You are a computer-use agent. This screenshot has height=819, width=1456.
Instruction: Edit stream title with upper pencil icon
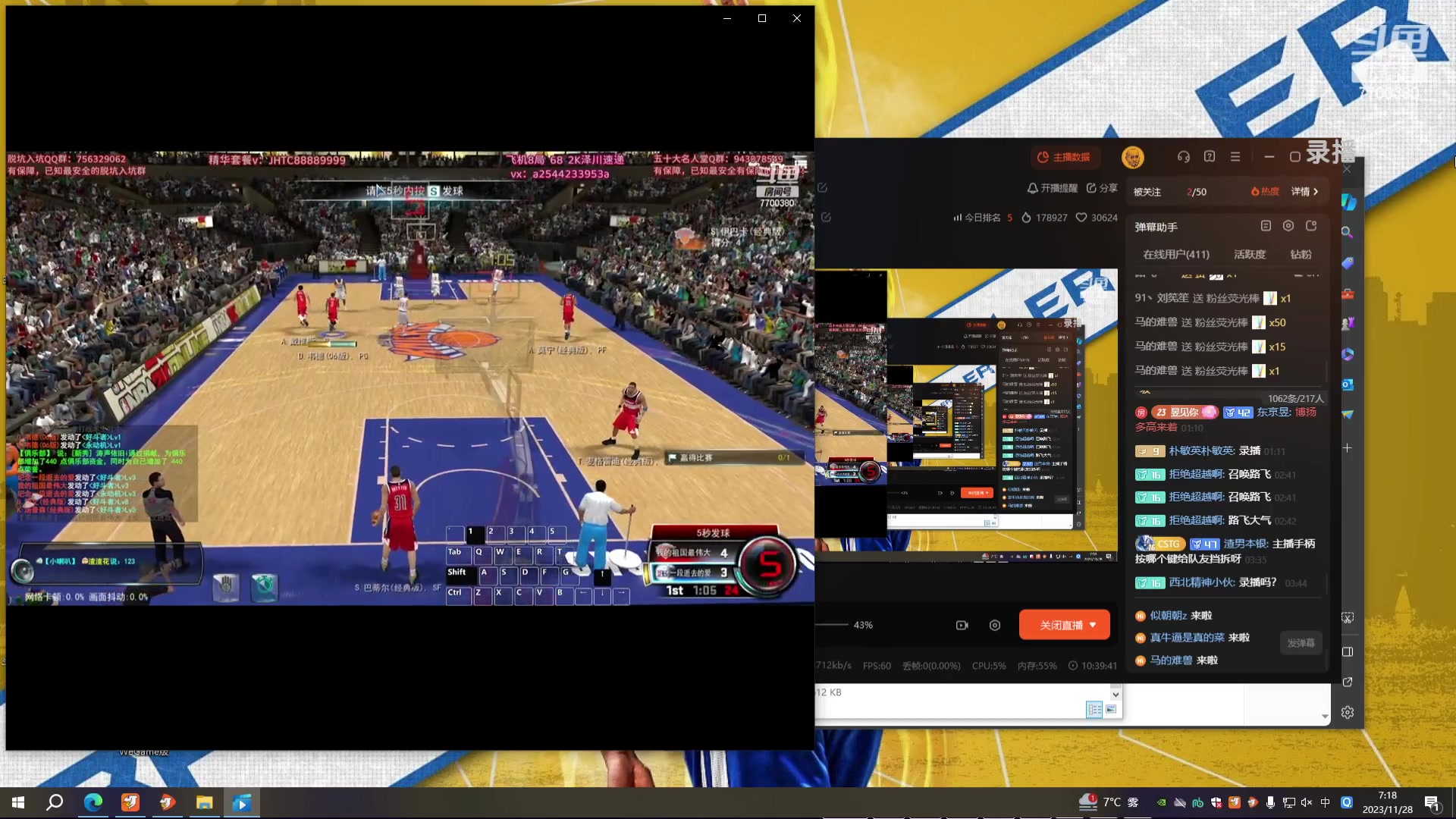tap(823, 187)
